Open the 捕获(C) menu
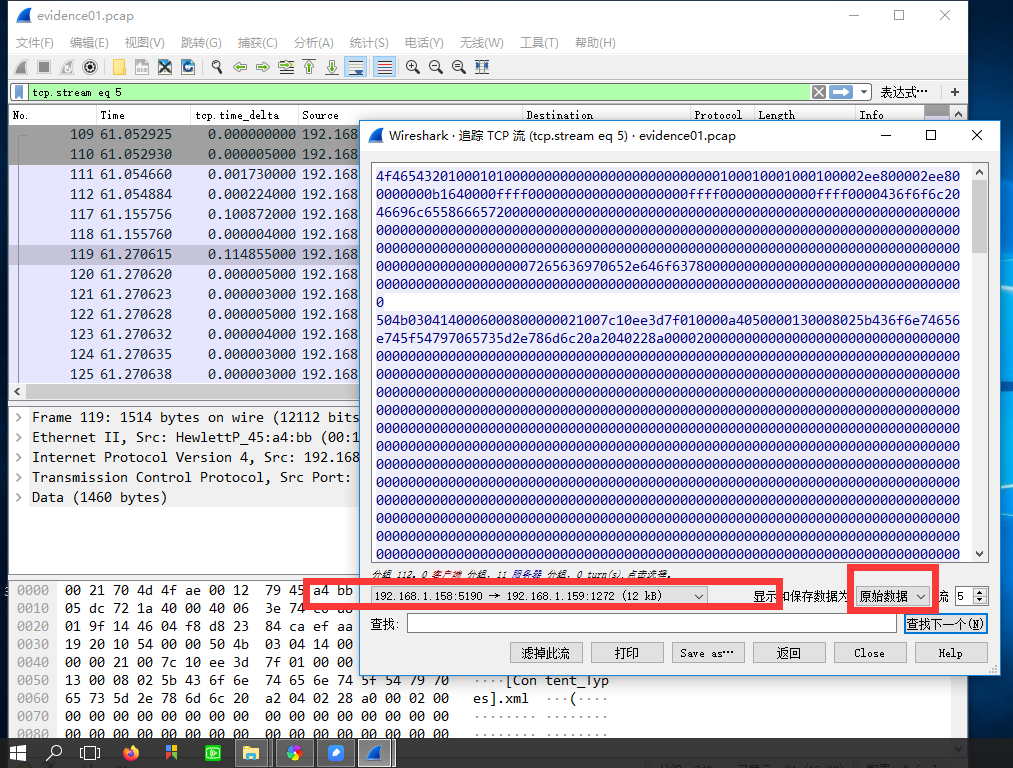This screenshot has width=1013, height=768. pyautogui.click(x=257, y=43)
